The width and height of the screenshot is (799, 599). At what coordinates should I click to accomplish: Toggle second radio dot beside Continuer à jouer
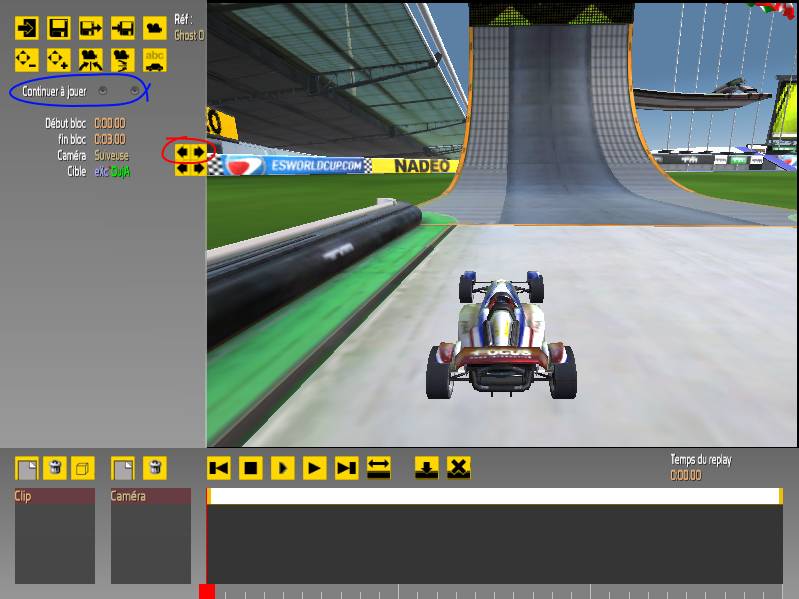(135, 91)
